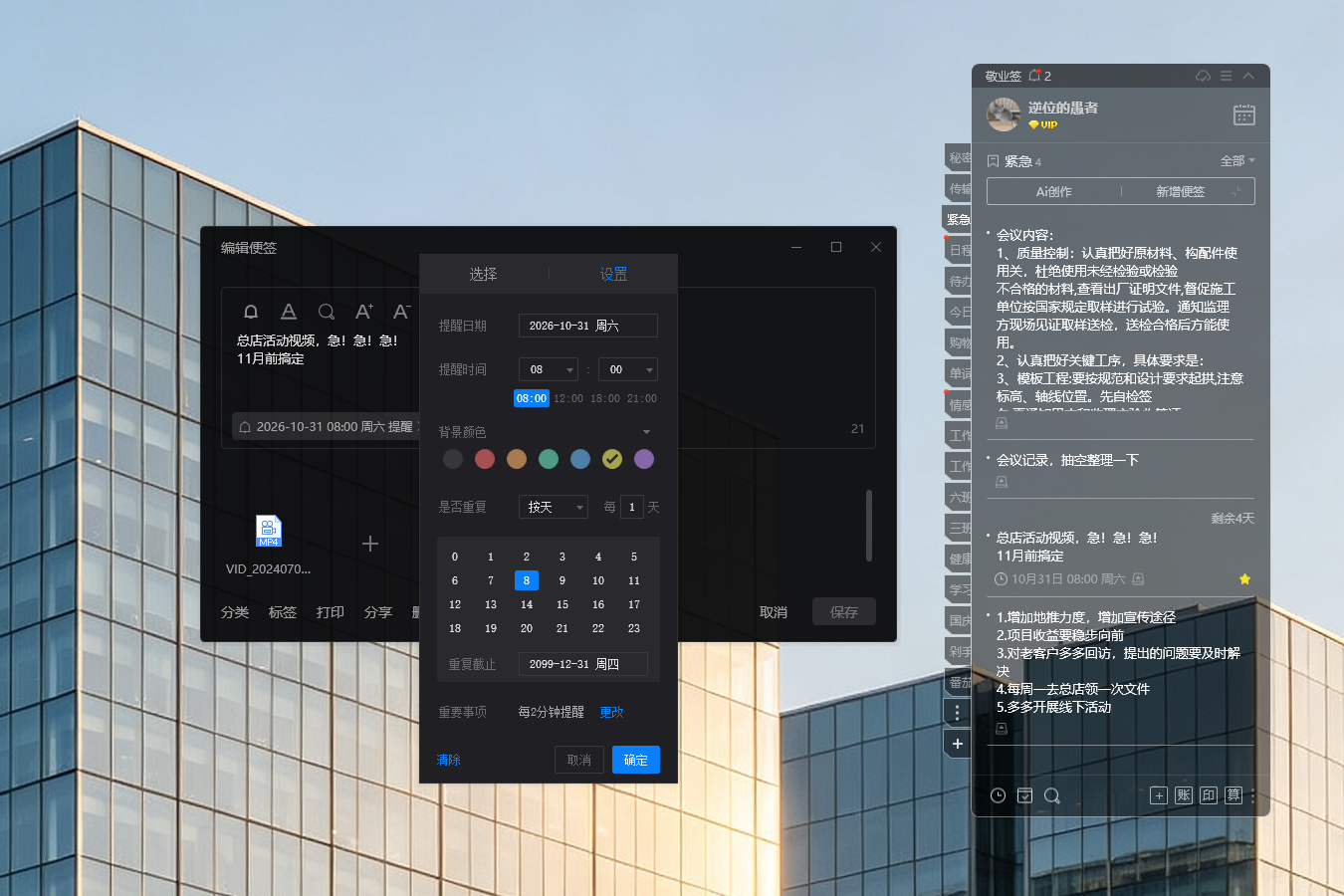The image size is (1344, 896).
Task: Open the minute dropdown showing 00
Action: click(628, 369)
